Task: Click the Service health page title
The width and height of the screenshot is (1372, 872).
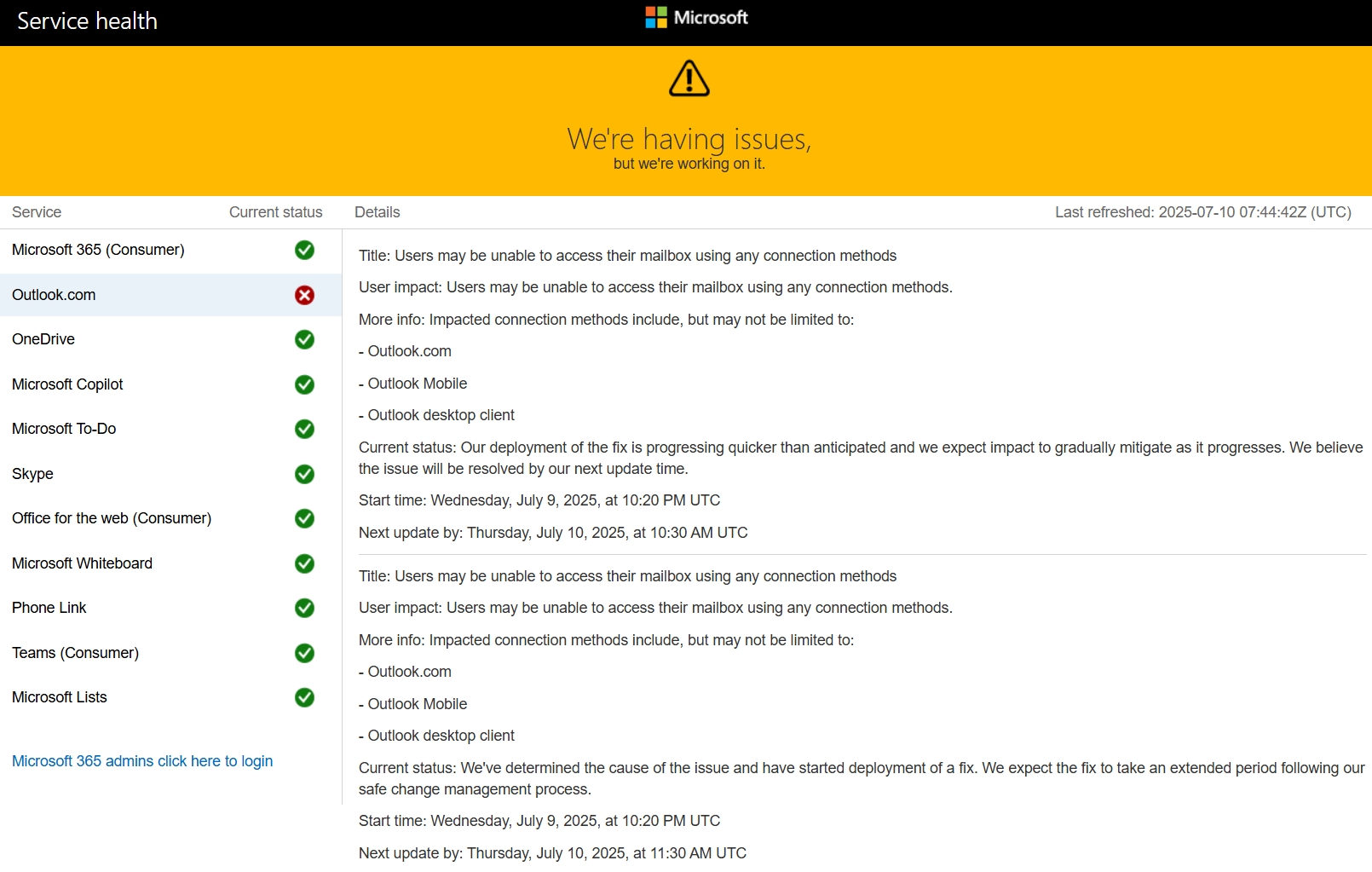Action: pyautogui.click(x=87, y=20)
